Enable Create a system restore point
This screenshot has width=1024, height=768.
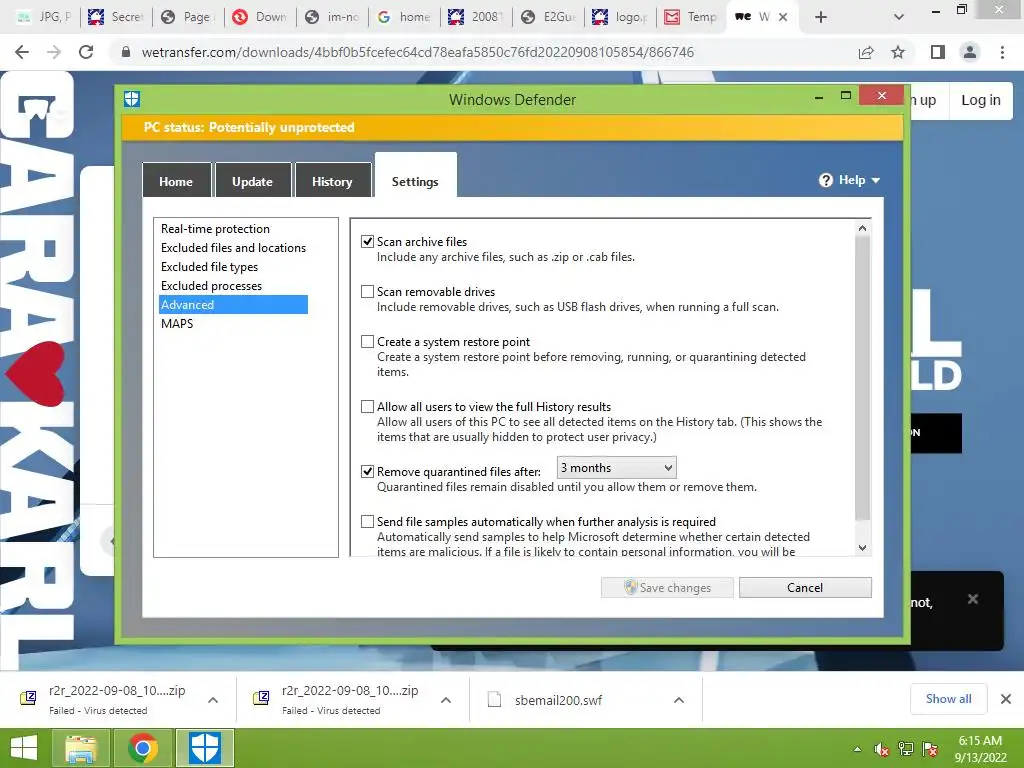(x=368, y=342)
